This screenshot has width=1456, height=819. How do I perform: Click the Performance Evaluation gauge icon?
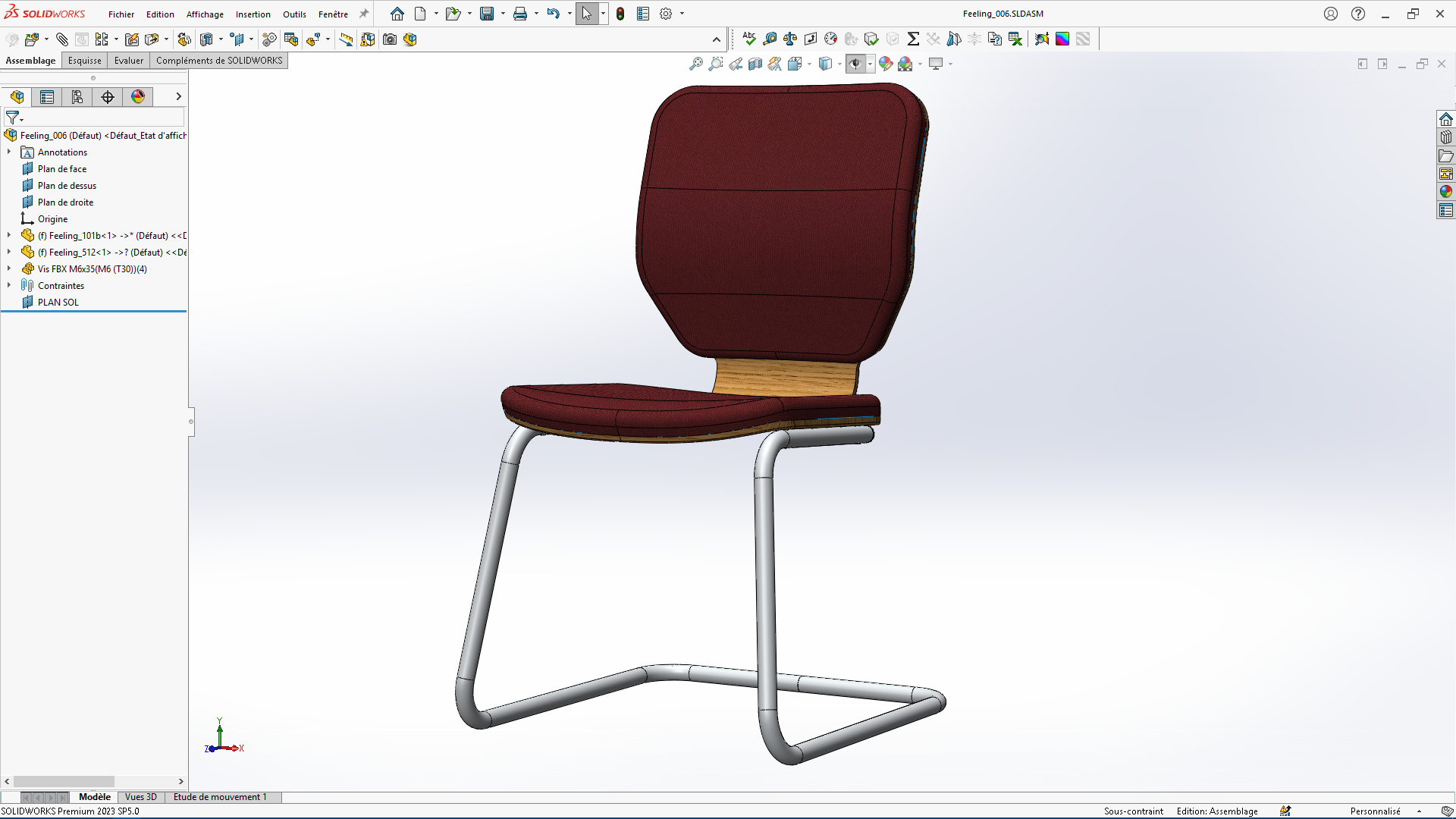831,39
